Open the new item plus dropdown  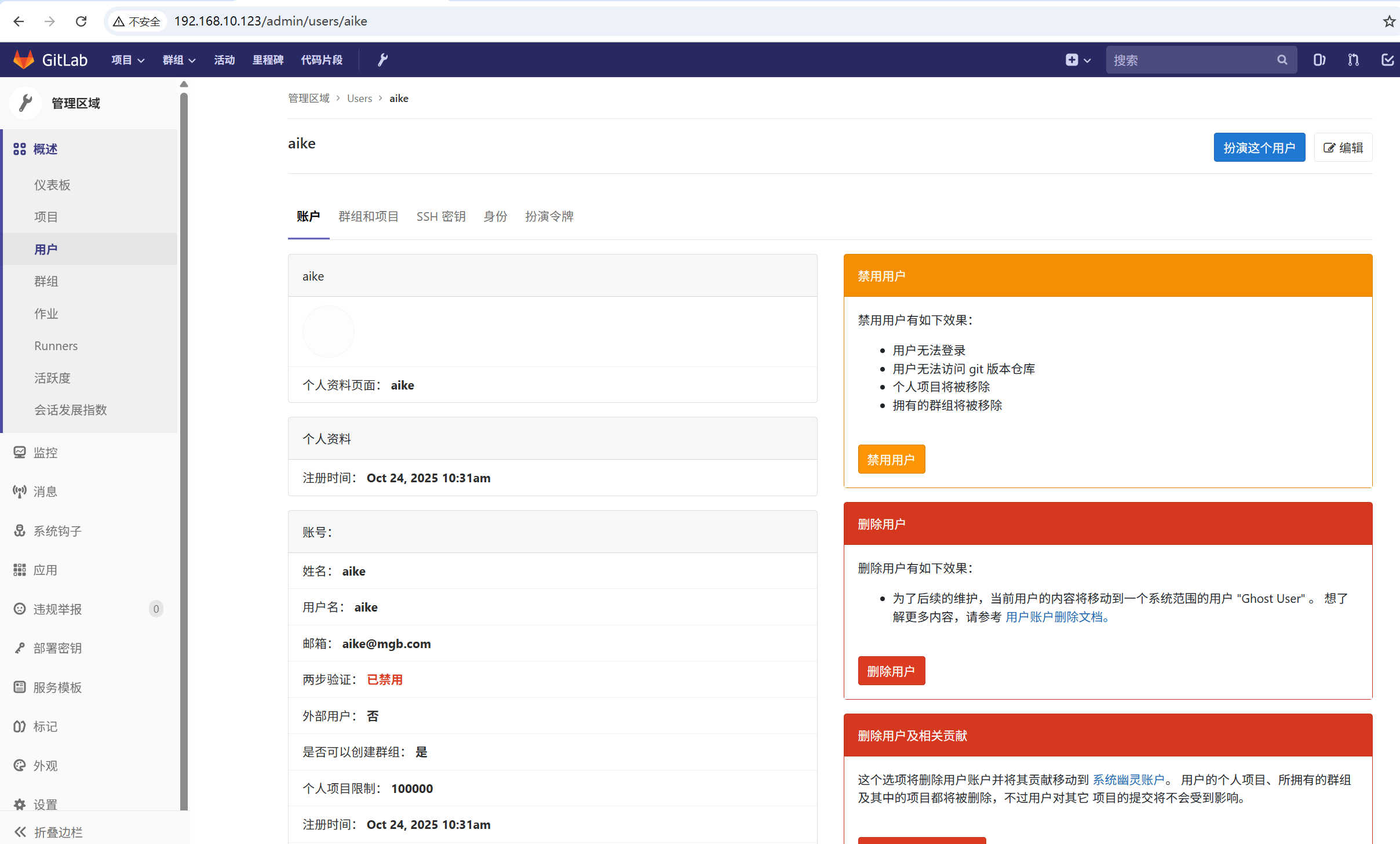(1078, 60)
